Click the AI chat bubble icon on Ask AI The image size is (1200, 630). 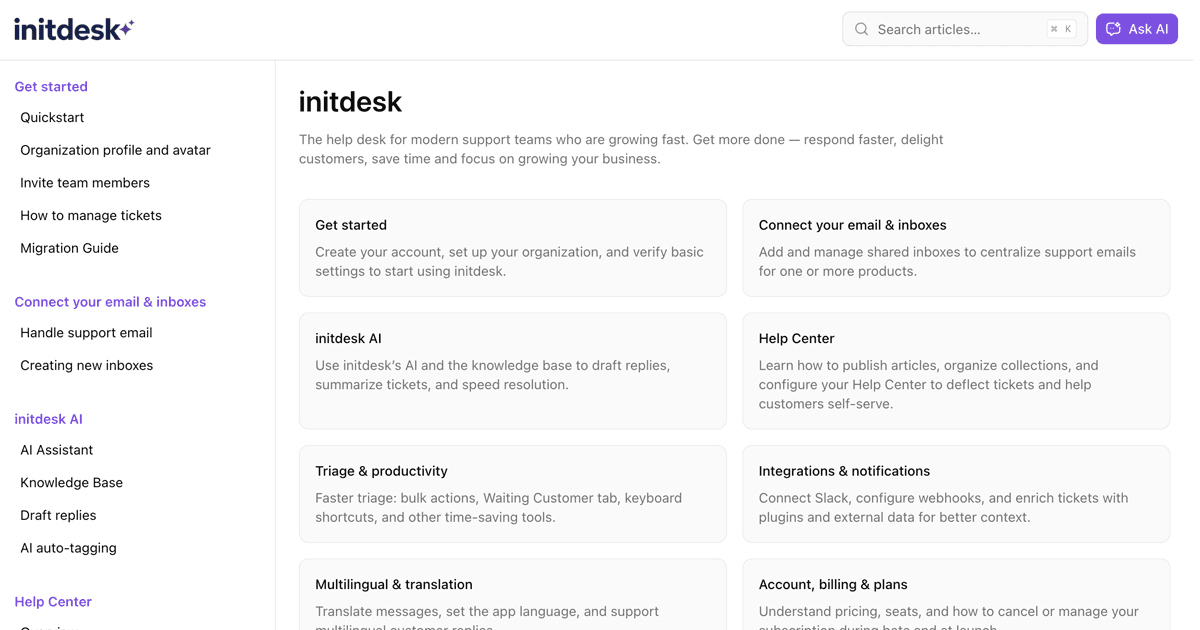pos(1115,29)
